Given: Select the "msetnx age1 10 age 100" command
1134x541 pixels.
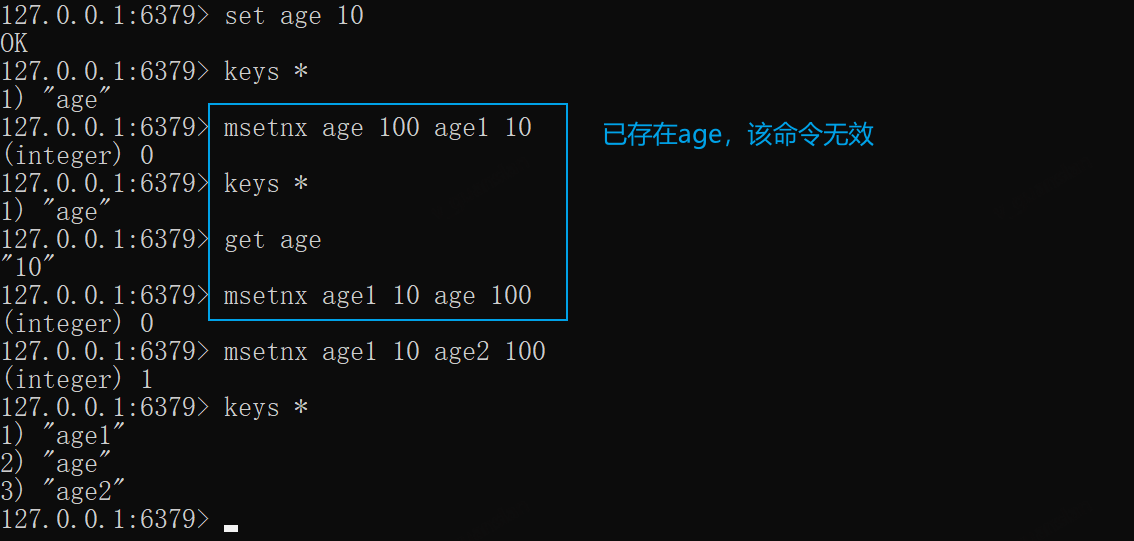Looking at the screenshot, I should click(377, 296).
